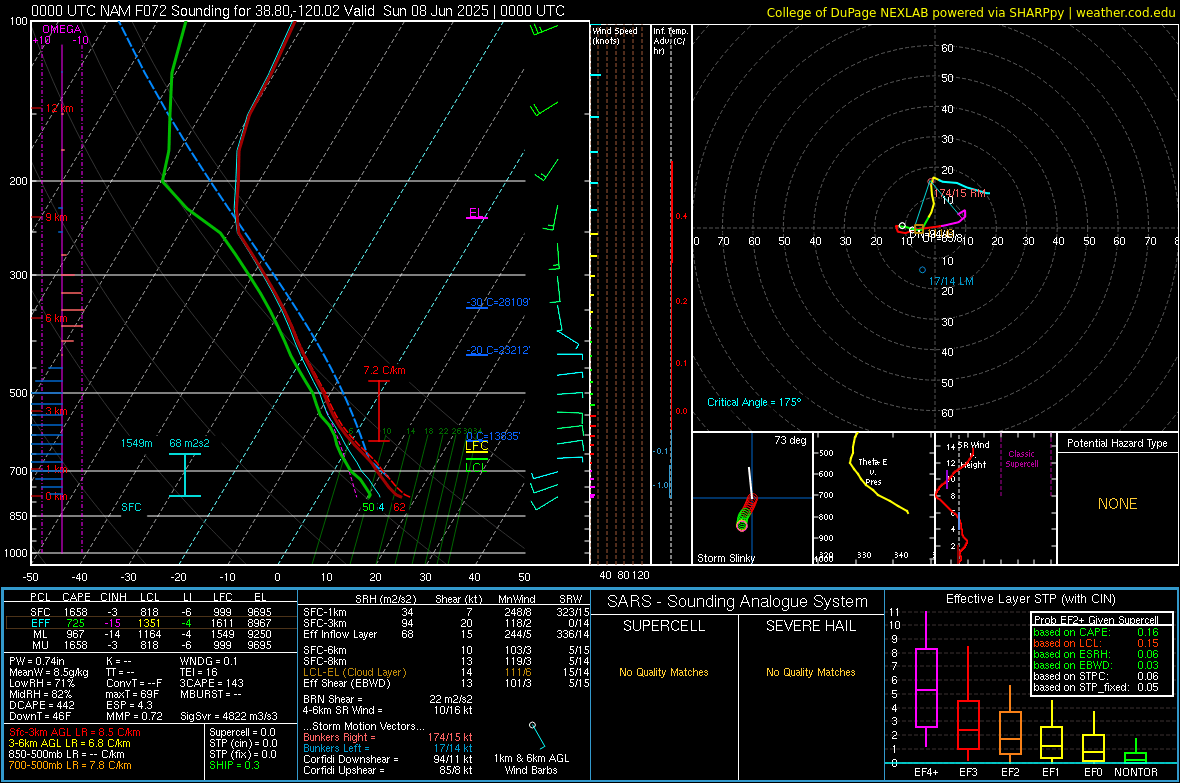This screenshot has height=783, width=1180.
Task: Click the '0 C=13835'' freezing level label
Action: point(493,436)
